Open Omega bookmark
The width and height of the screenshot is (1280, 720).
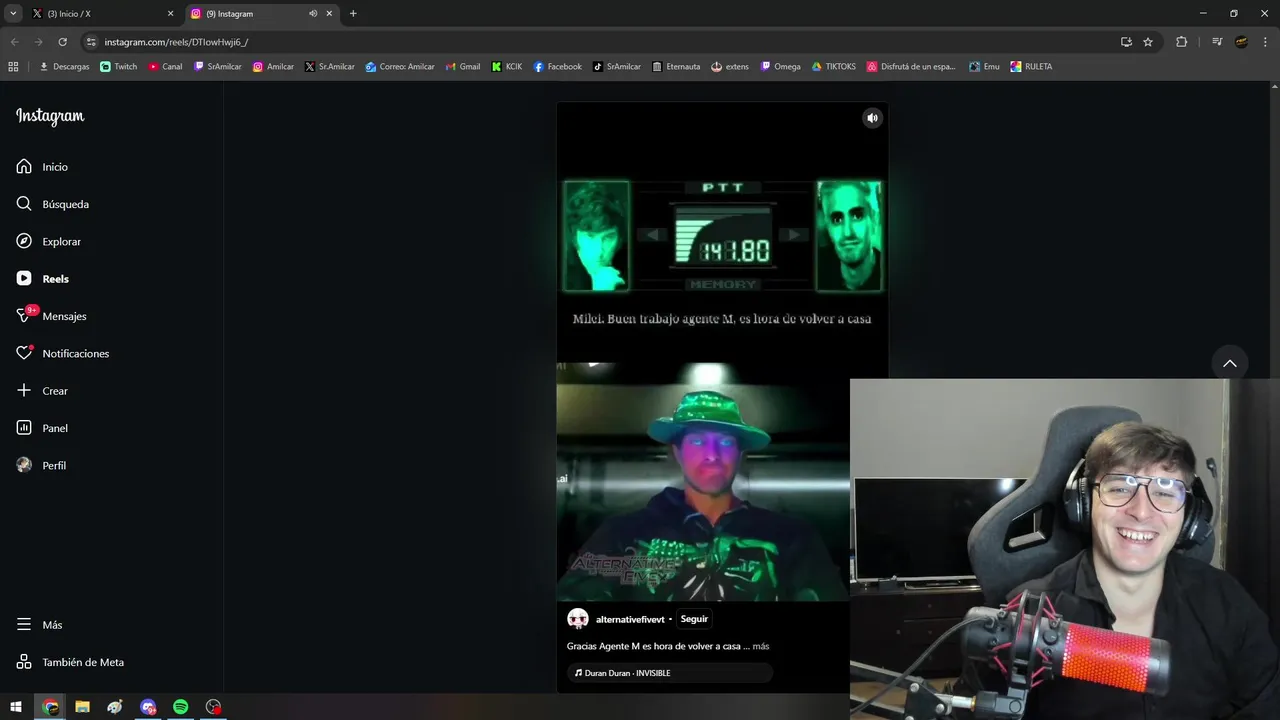point(781,67)
